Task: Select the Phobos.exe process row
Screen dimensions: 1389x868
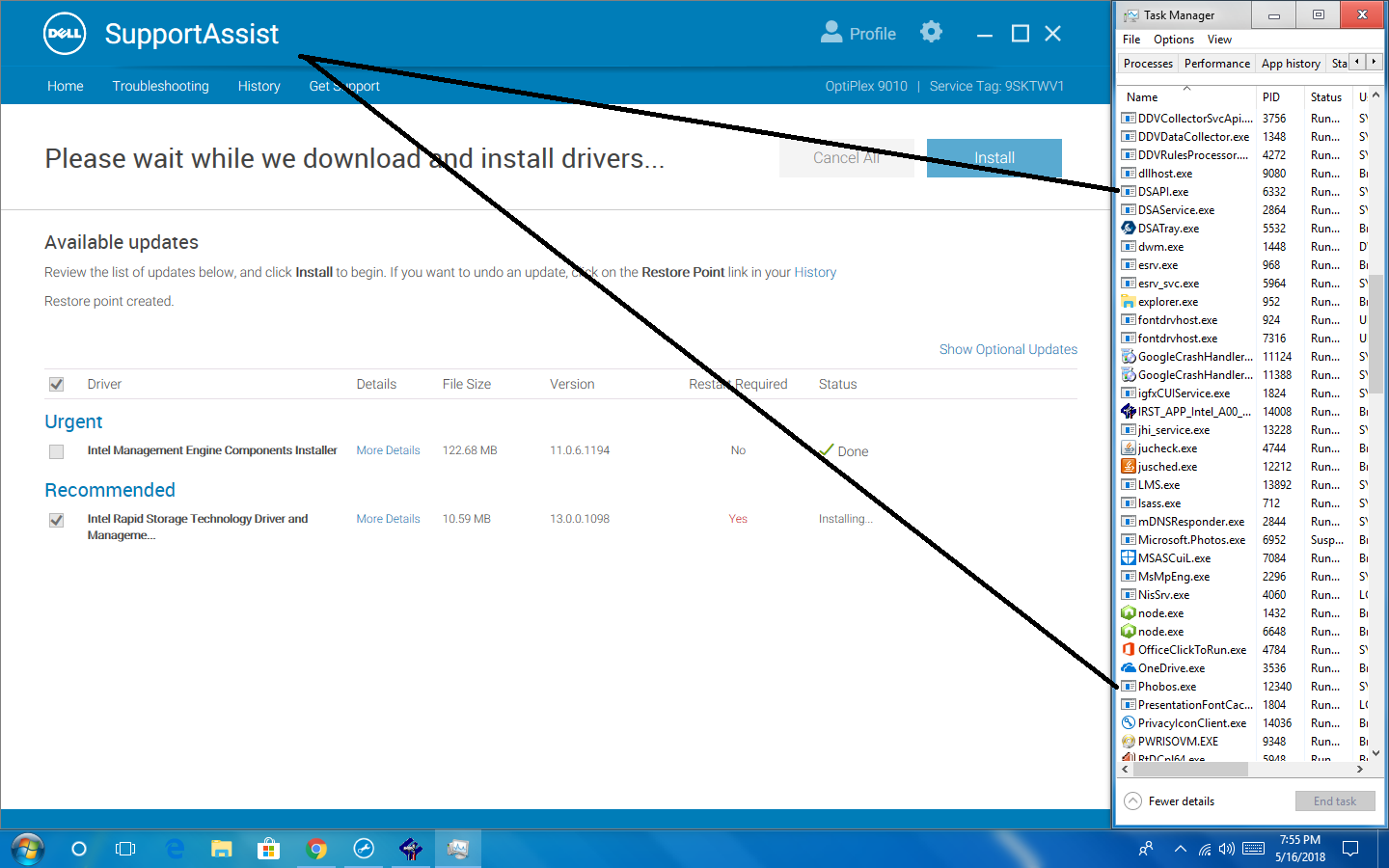Action: click(1244, 687)
